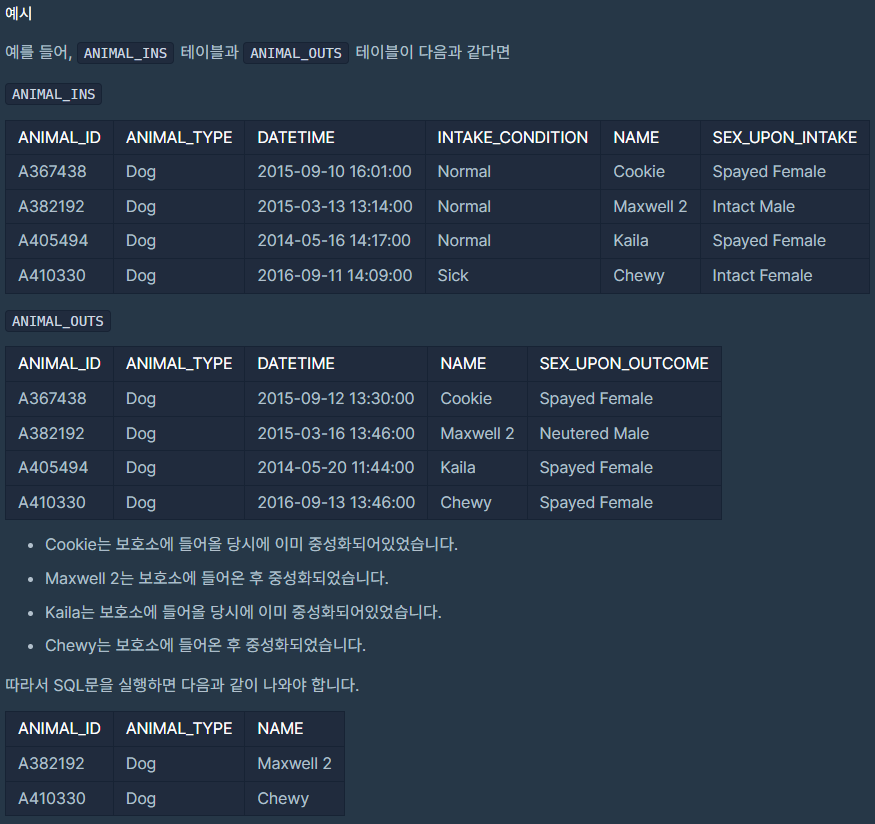Click the SEX_UPON_INTAKE column header

(785, 137)
